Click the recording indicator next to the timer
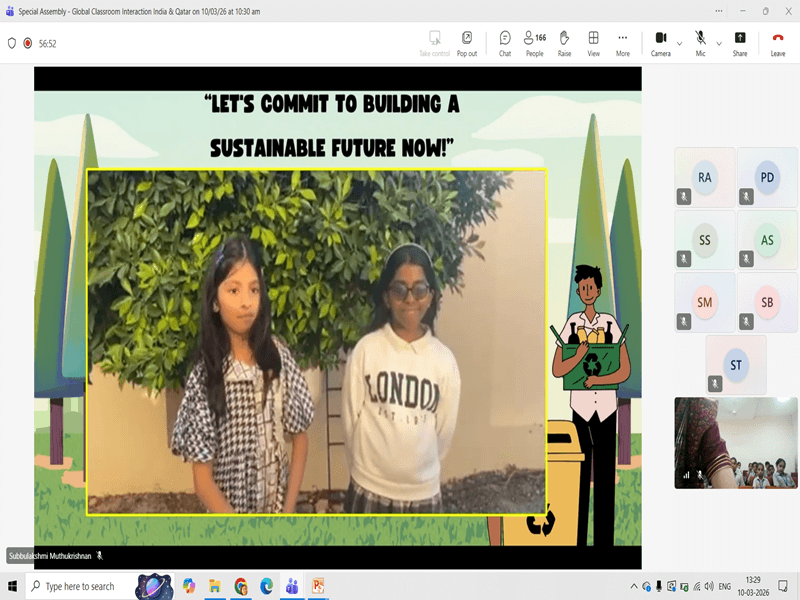 (28, 44)
